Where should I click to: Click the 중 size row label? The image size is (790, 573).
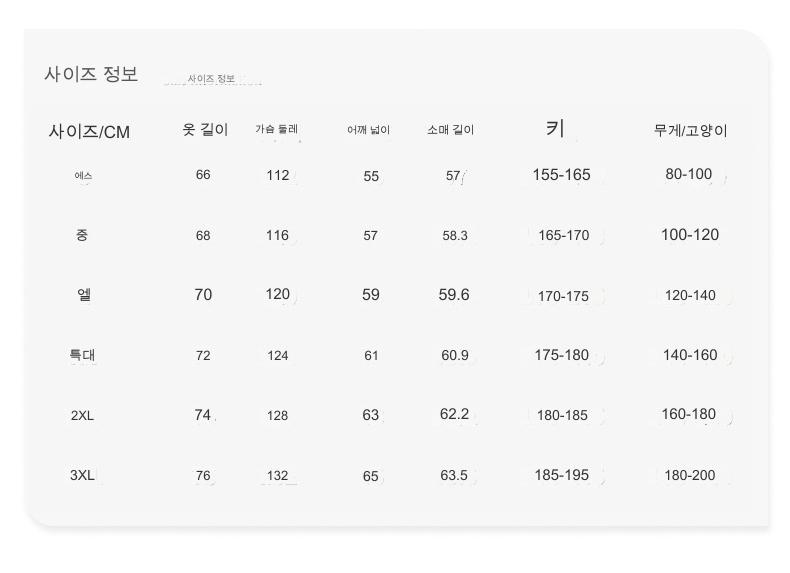coord(82,235)
